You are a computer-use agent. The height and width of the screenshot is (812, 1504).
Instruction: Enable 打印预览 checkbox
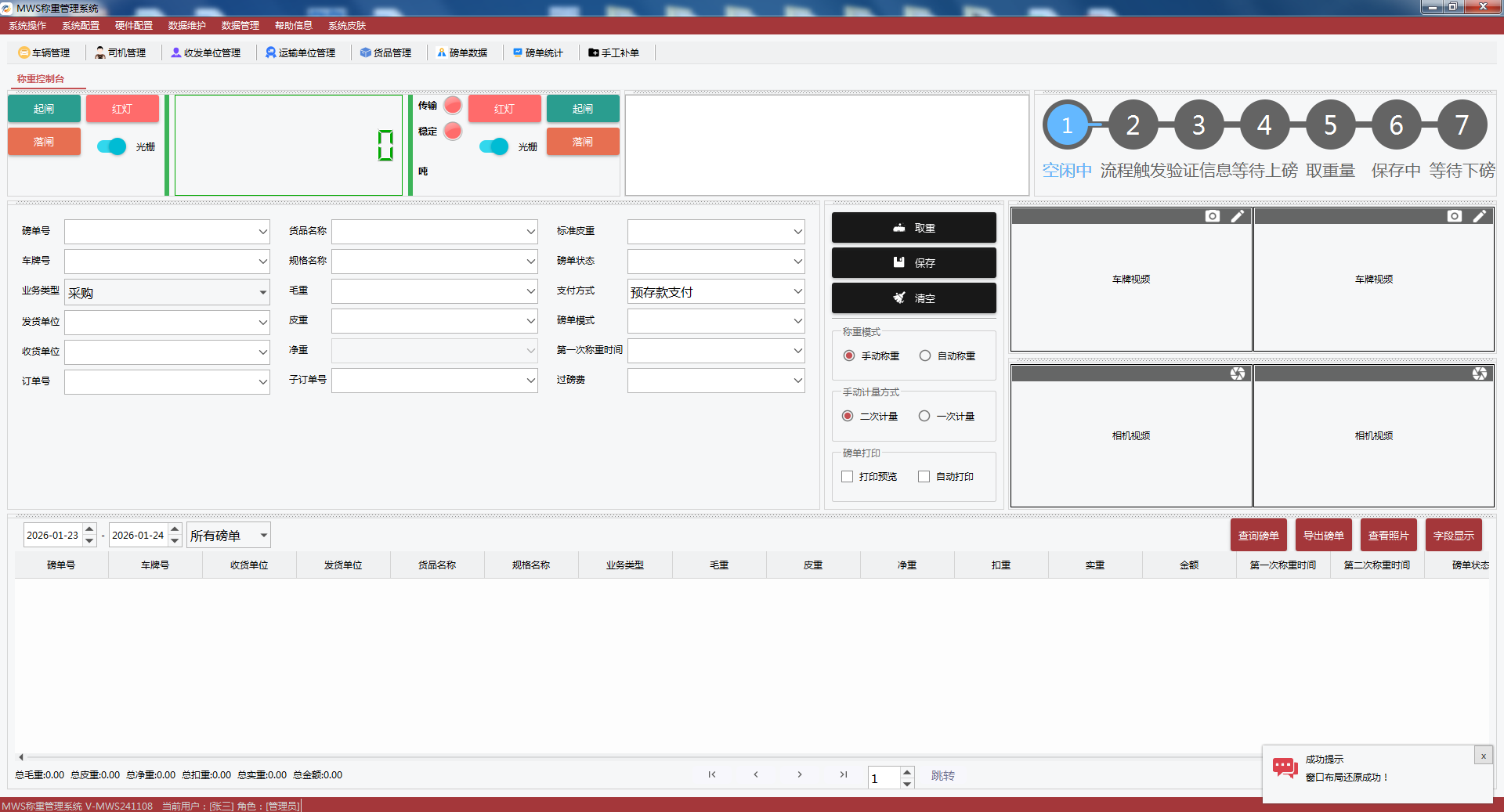(x=847, y=476)
